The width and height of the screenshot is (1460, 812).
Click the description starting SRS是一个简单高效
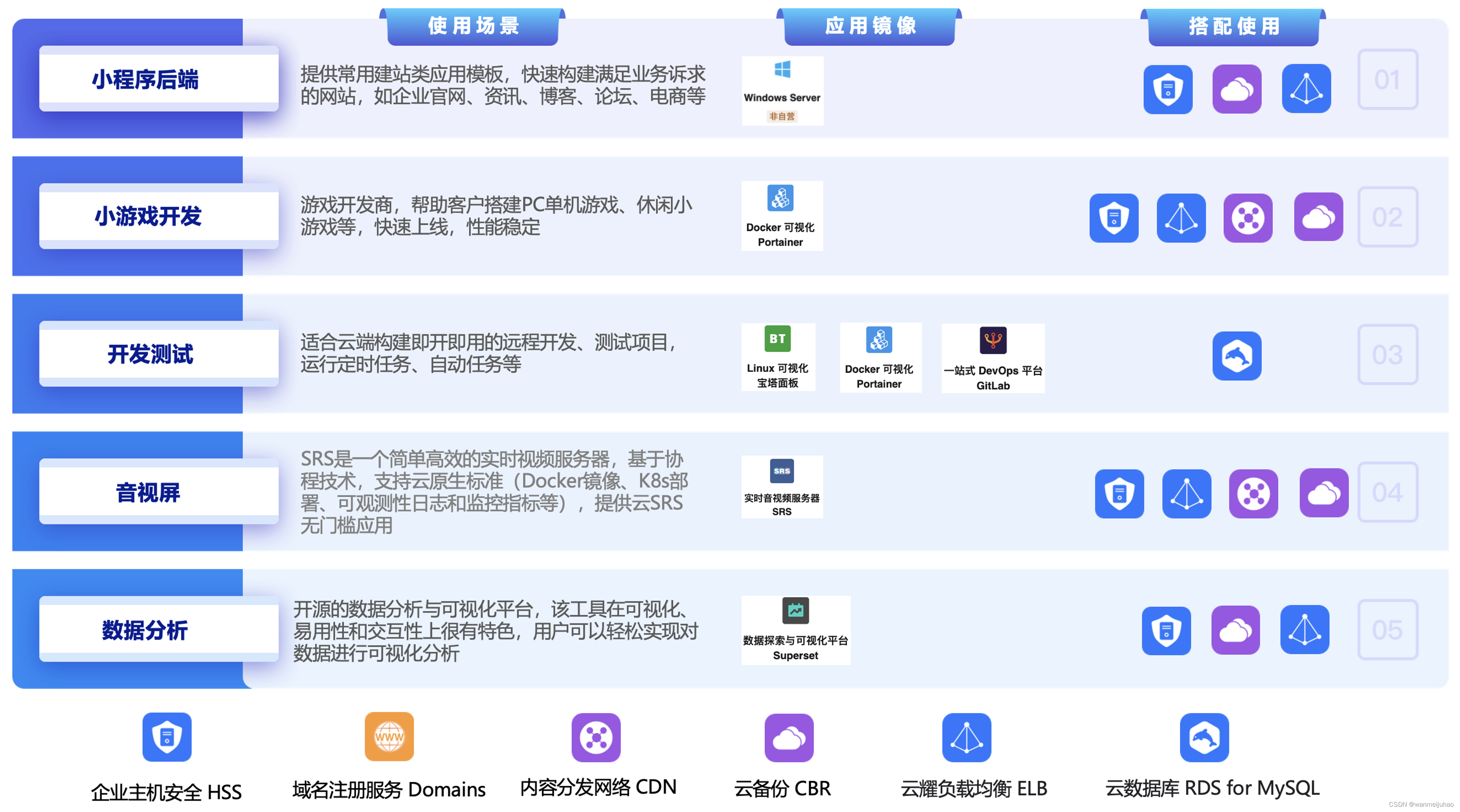[494, 492]
